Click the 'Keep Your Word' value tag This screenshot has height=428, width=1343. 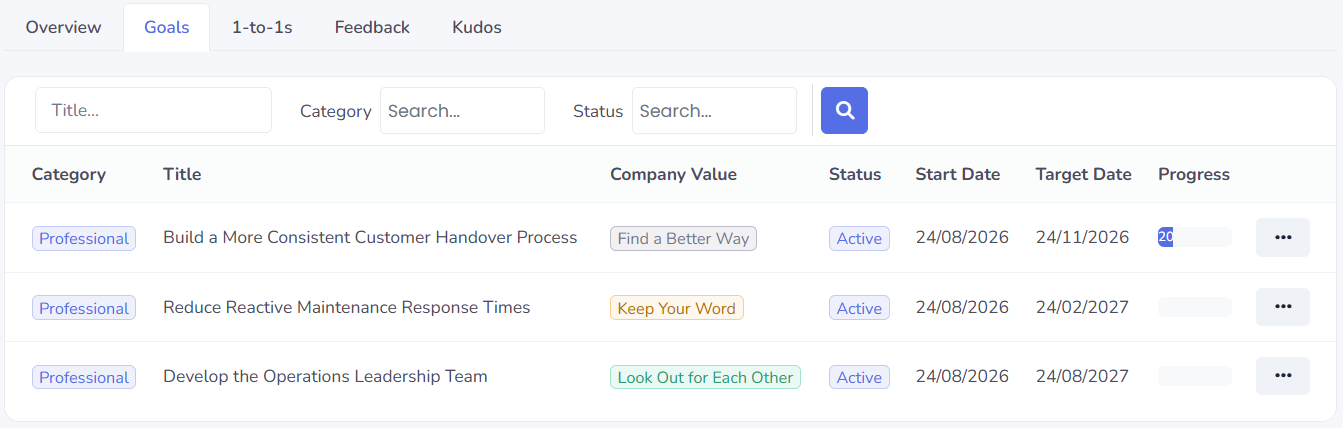[x=677, y=308]
